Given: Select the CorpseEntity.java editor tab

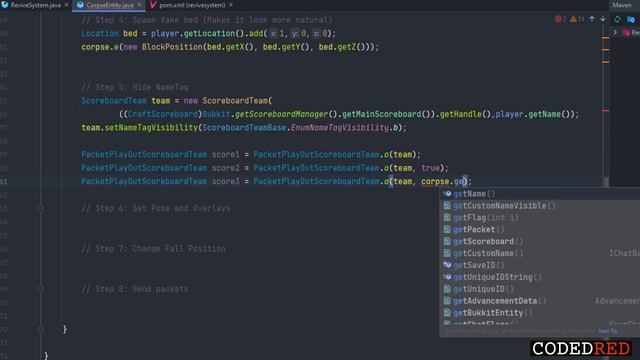Looking at the screenshot, I should click(x=109, y=5).
